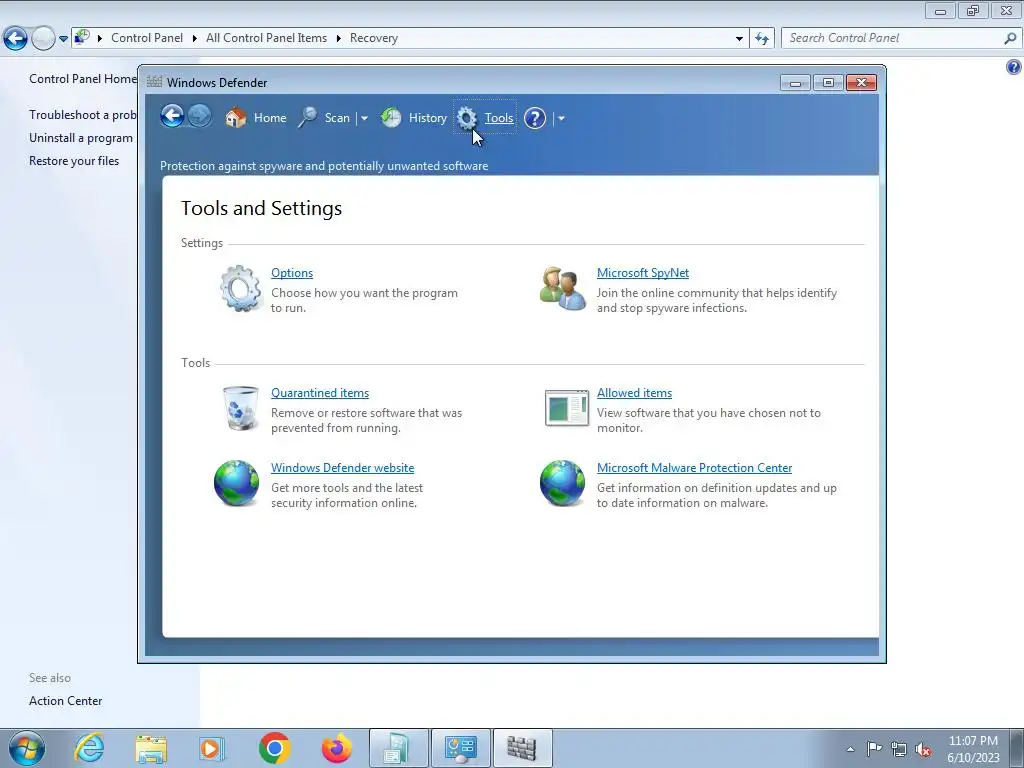Open the address bar history dropdown

[739, 39]
